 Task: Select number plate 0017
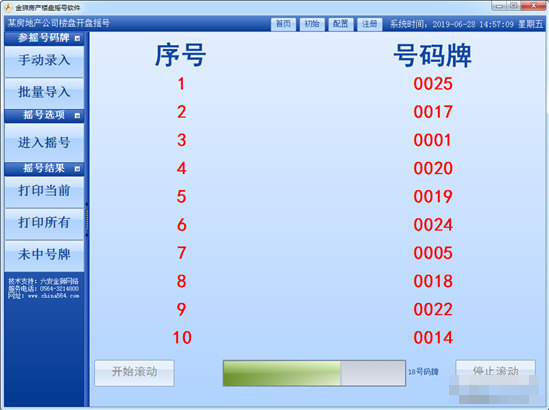pyautogui.click(x=433, y=112)
